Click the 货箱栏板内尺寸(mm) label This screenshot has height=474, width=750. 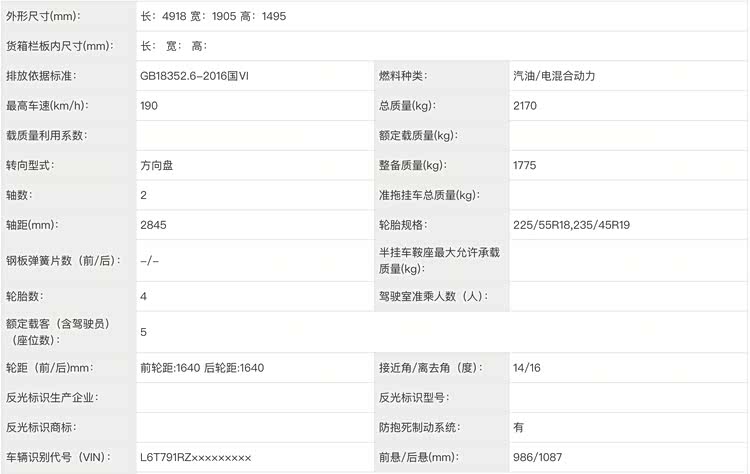58,46
